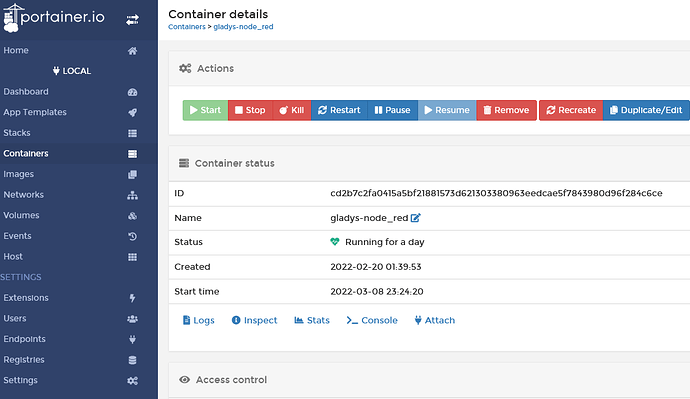Click the edit container name pencil icon
The image size is (690, 399).
415,218
